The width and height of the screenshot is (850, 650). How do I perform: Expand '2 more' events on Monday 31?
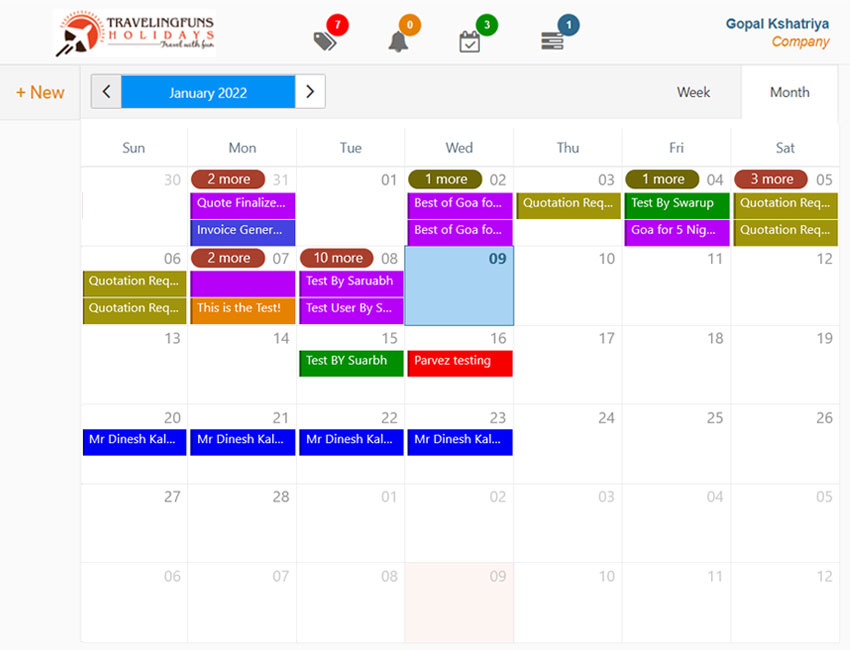pos(228,179)
